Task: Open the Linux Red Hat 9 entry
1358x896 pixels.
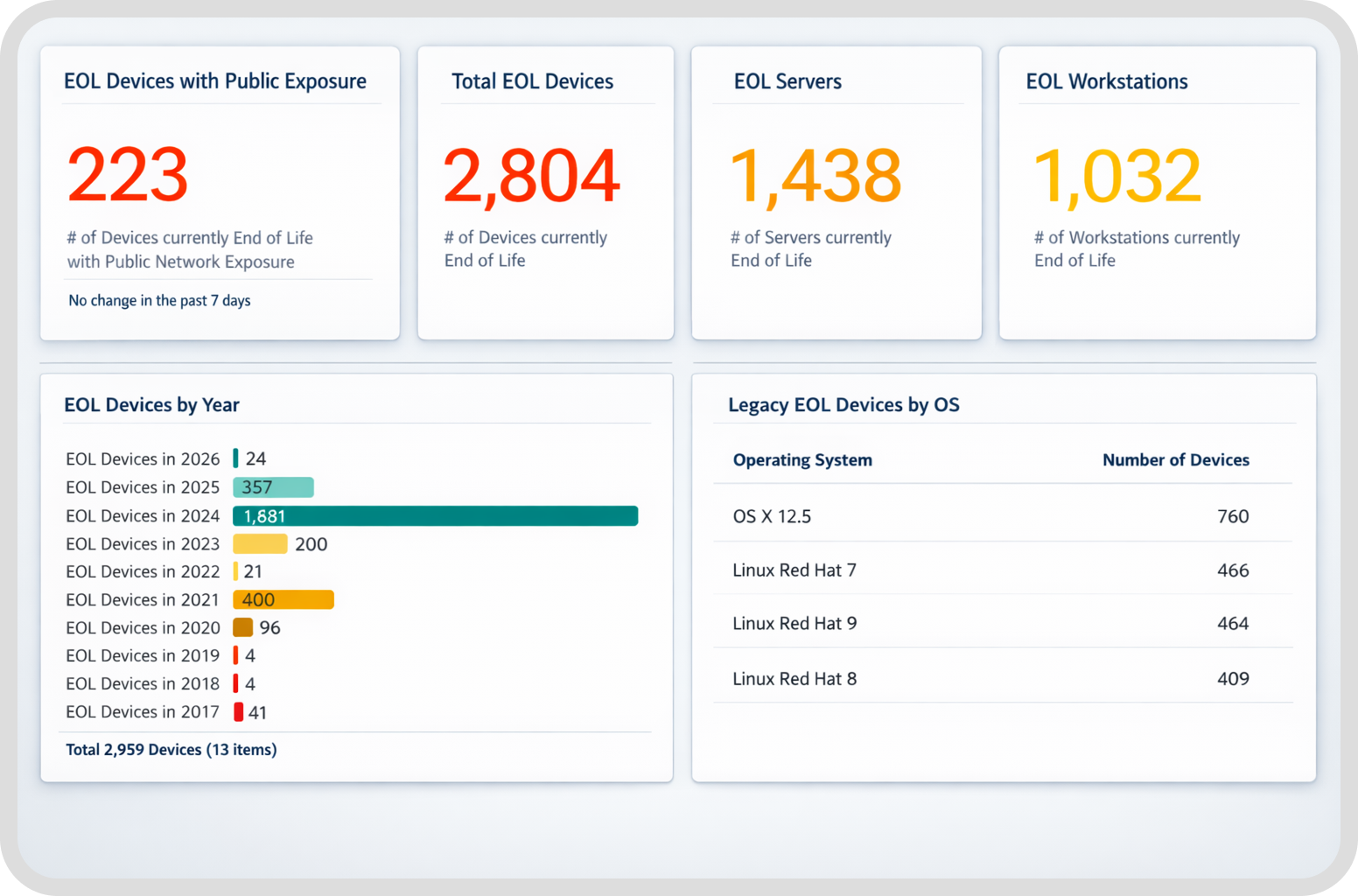Action: click(1003, 624)
